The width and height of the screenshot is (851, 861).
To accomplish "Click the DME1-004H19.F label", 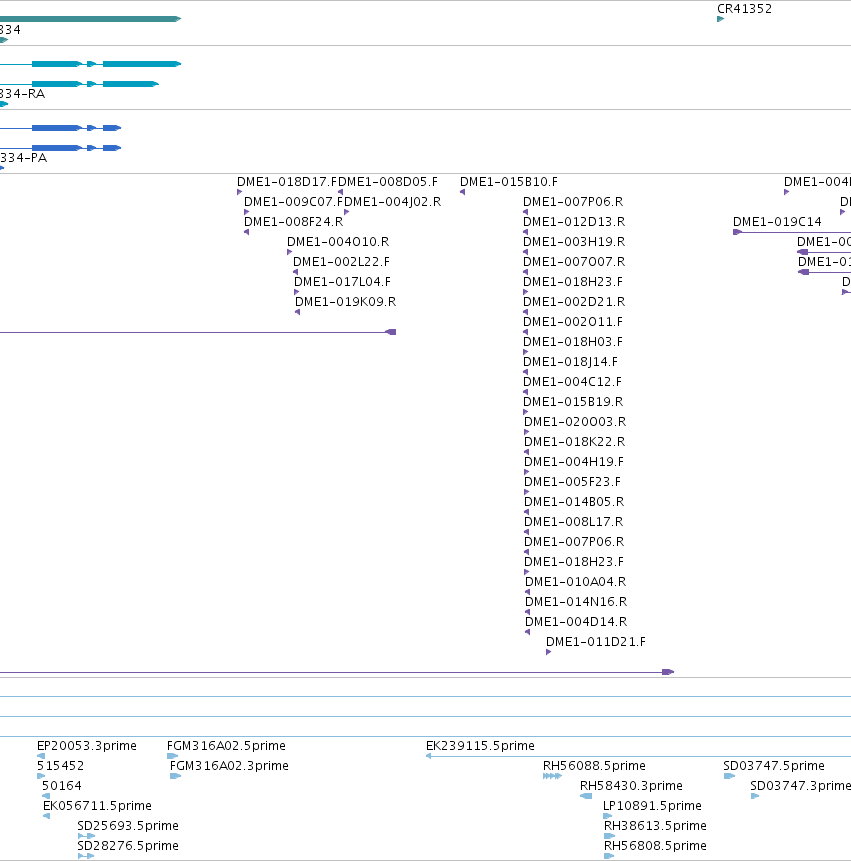I will [x=574, y=462].
